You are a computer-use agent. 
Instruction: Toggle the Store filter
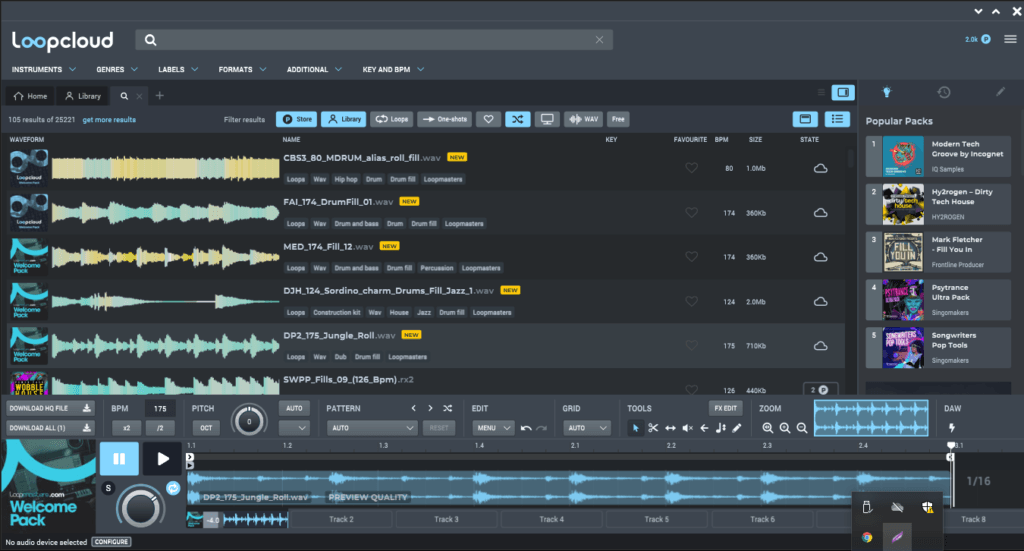[x=296, y=119]
